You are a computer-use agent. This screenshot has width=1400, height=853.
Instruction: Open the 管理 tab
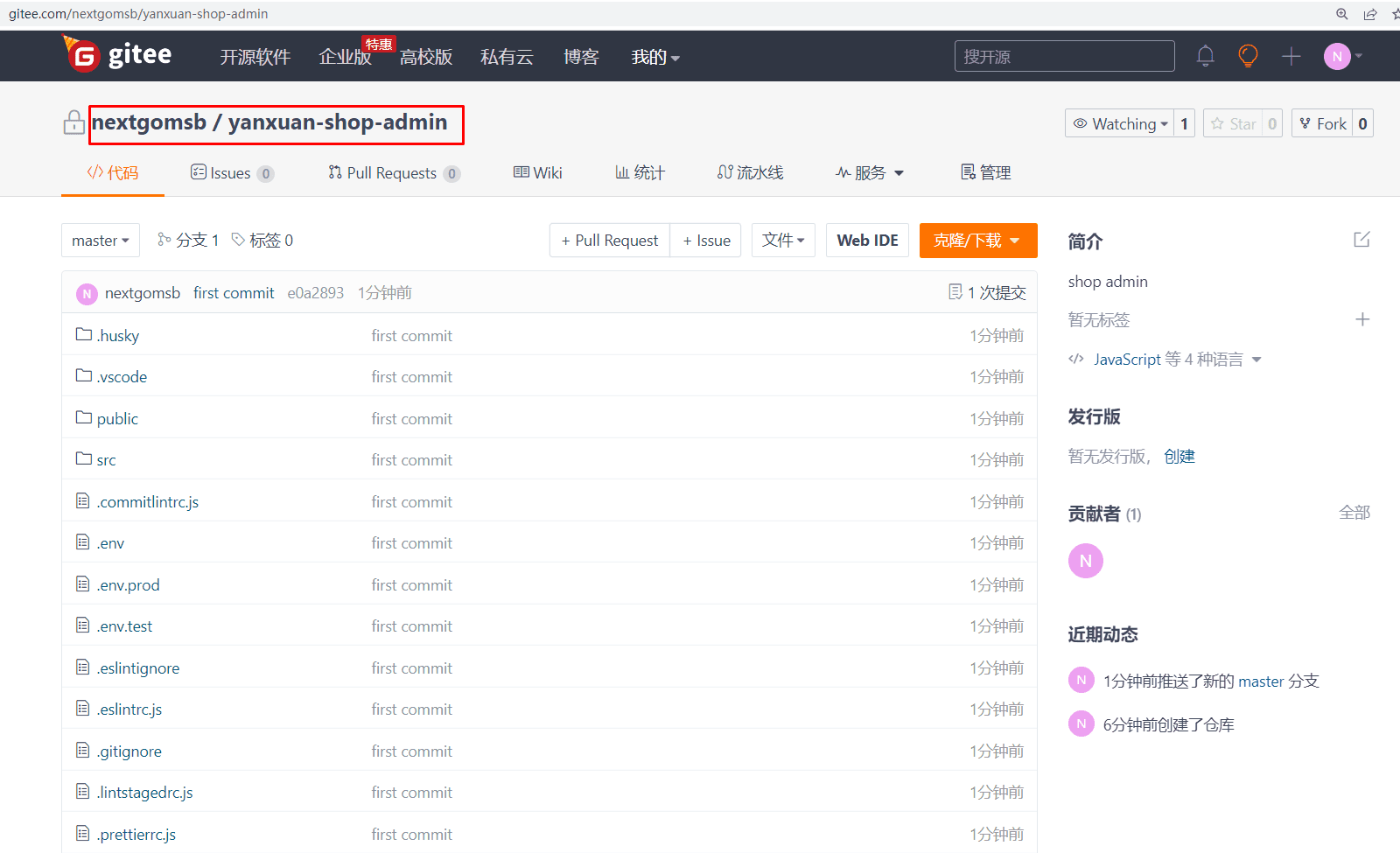(x=985, y=172)
